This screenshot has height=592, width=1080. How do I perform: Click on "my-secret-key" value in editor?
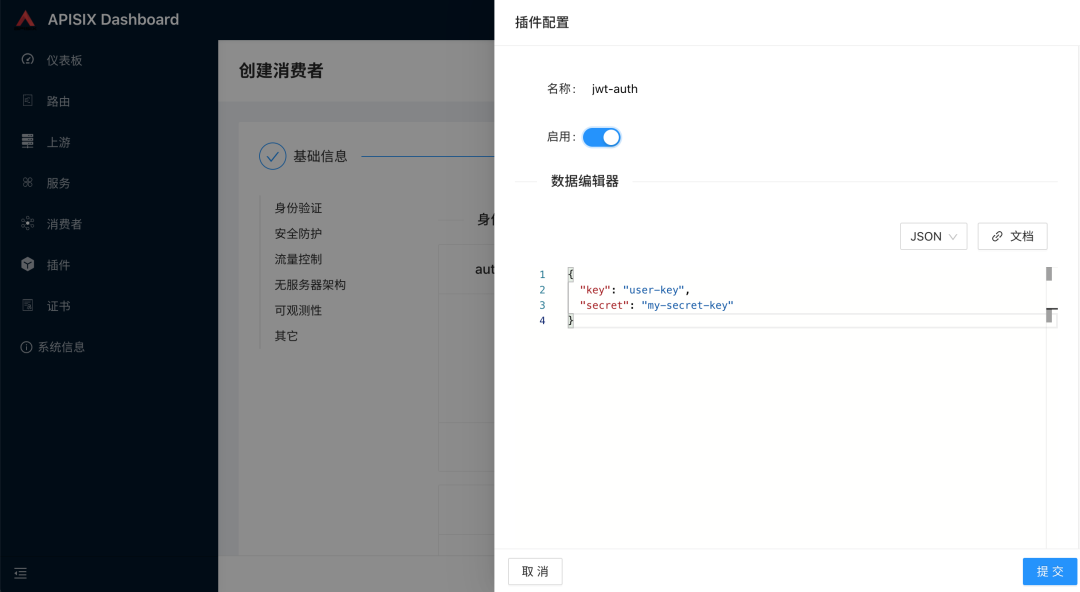click(687, 305)
